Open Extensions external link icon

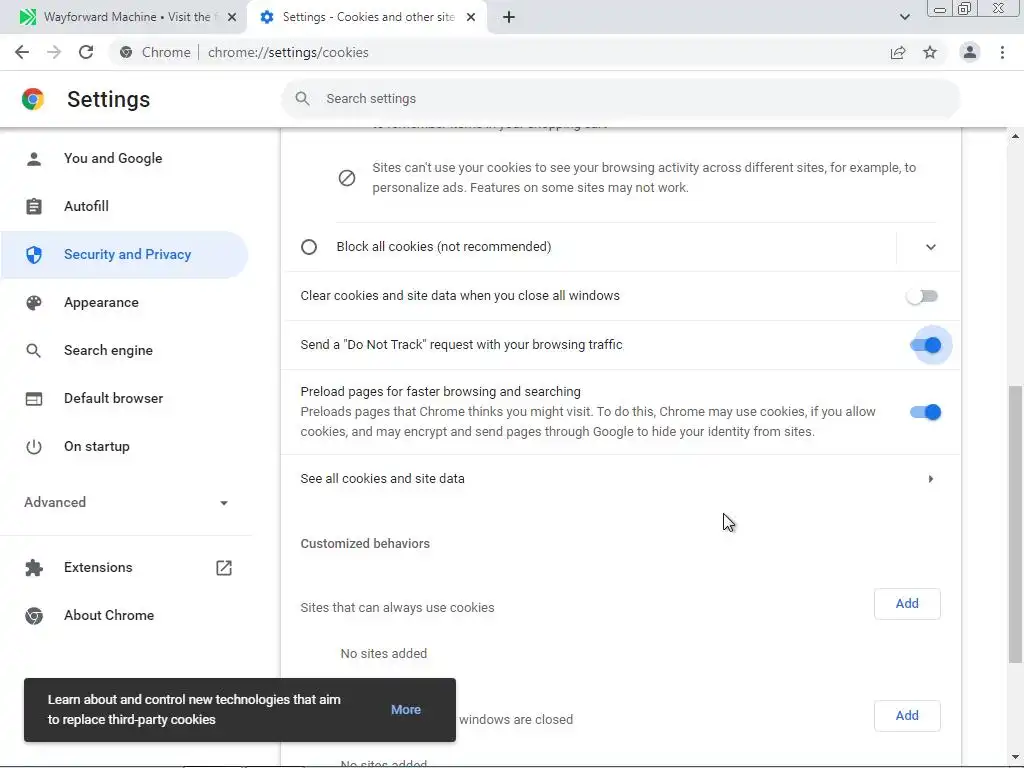(x=224, y=568)
